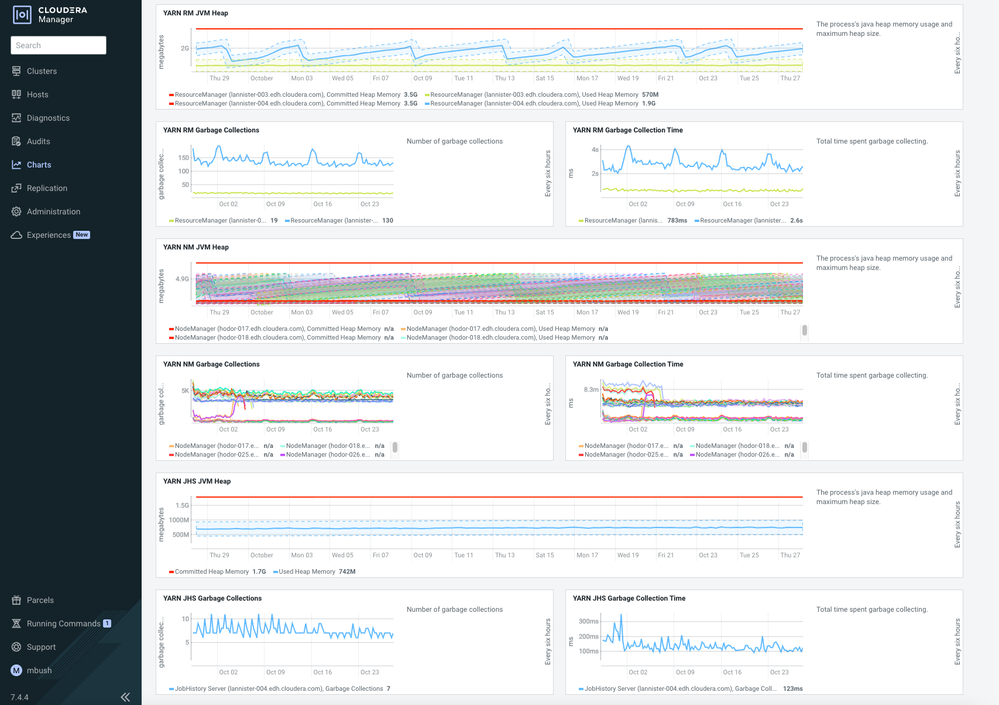Click the Hosts icon in sidebar
The height and width of the screenshot is (705, 999).
17,94
